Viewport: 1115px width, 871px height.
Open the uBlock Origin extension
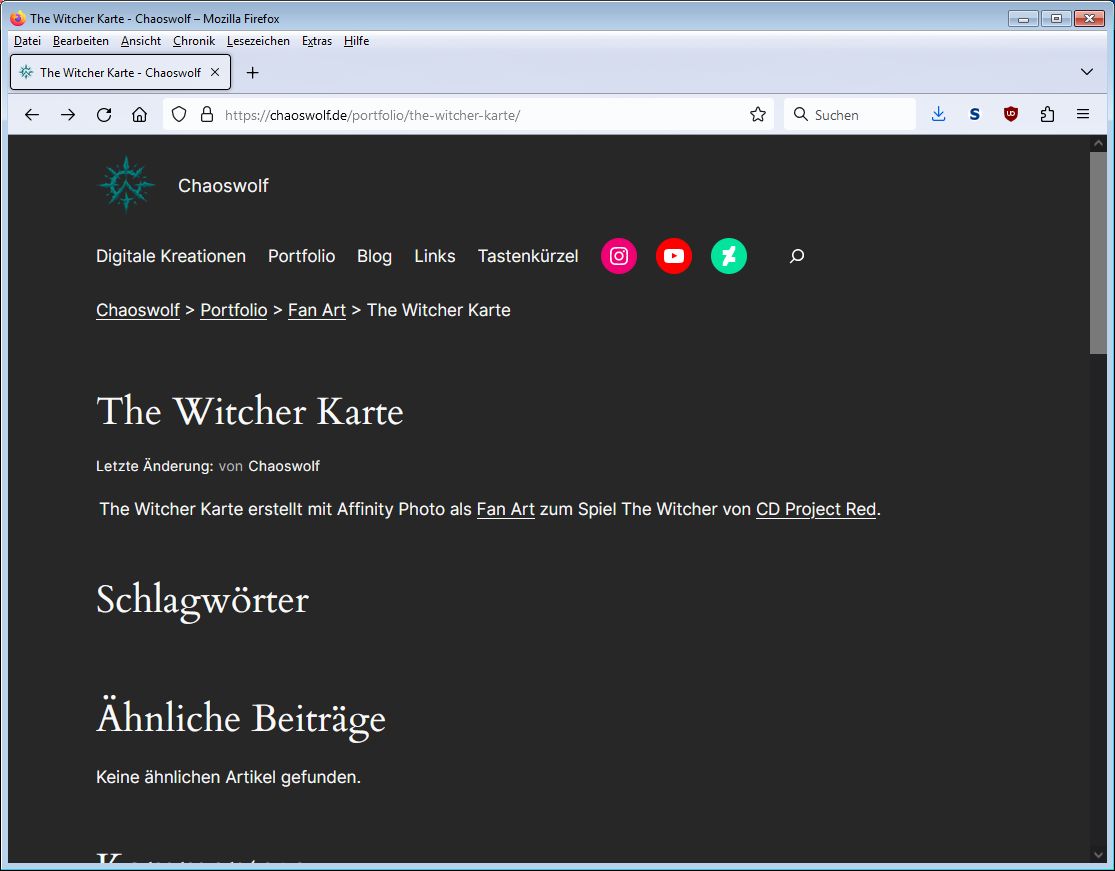(1010, 114)
